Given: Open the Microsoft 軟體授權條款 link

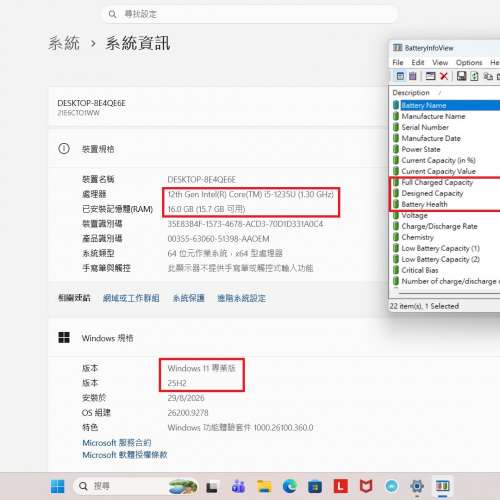Looking at the screenshot, I should (x=125, y=455).
